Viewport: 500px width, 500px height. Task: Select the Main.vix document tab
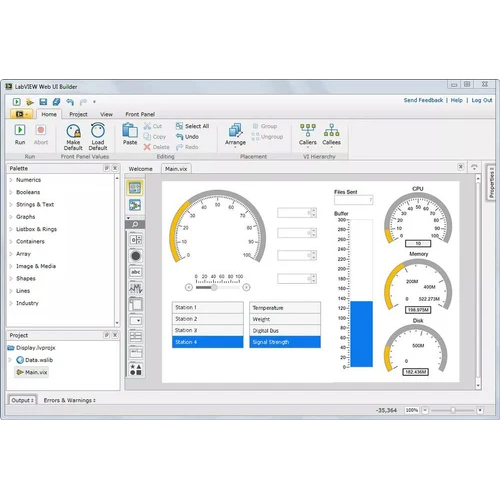click(176, 169)
